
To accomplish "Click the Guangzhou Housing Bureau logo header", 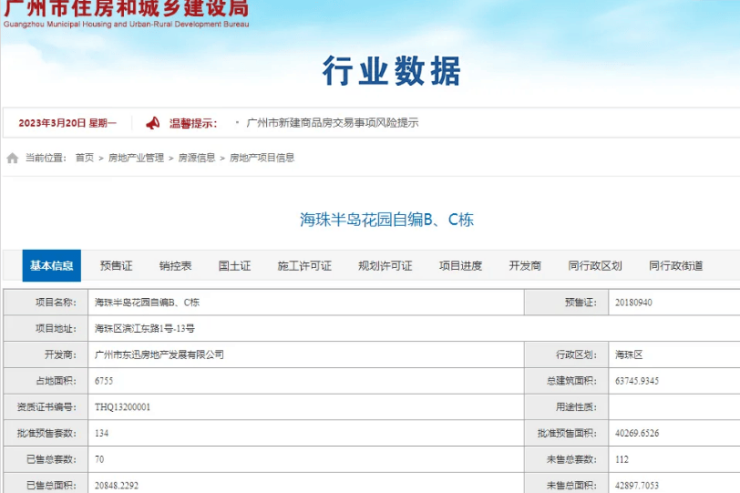I will (x=126, y=14).
